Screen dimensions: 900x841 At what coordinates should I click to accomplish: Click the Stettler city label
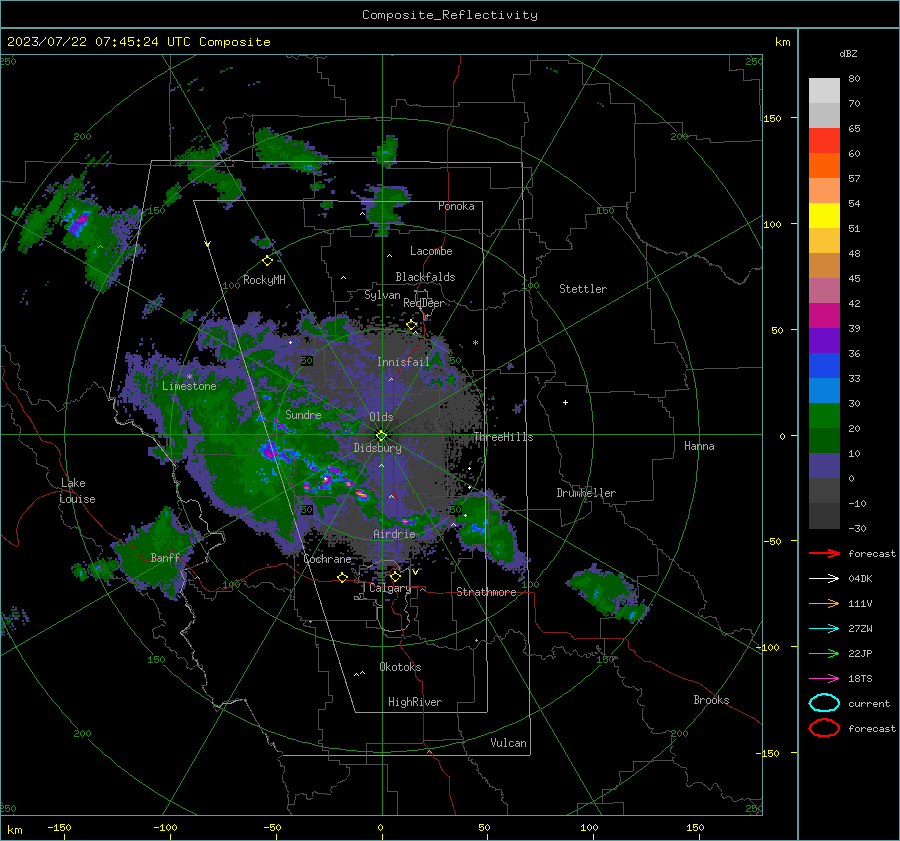583,289
